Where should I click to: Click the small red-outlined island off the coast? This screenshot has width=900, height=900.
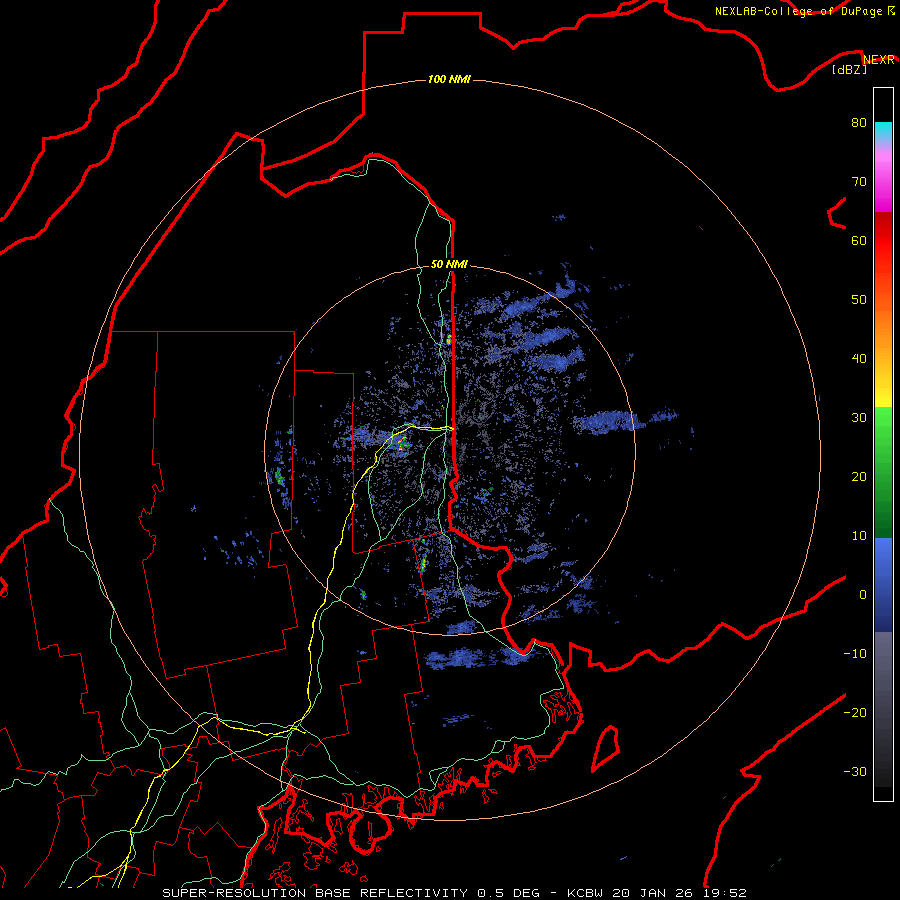(606, 748)
